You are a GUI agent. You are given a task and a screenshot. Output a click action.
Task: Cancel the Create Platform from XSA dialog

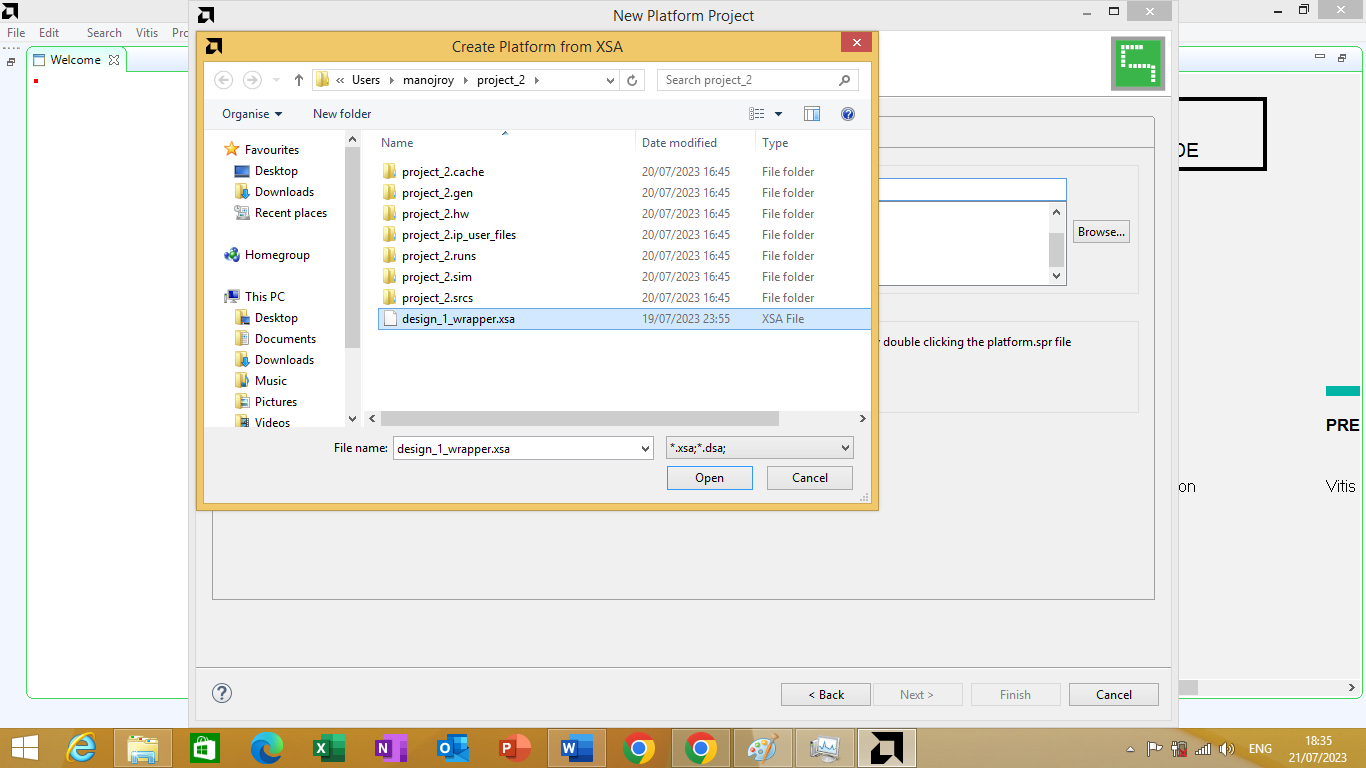point(810,478)
